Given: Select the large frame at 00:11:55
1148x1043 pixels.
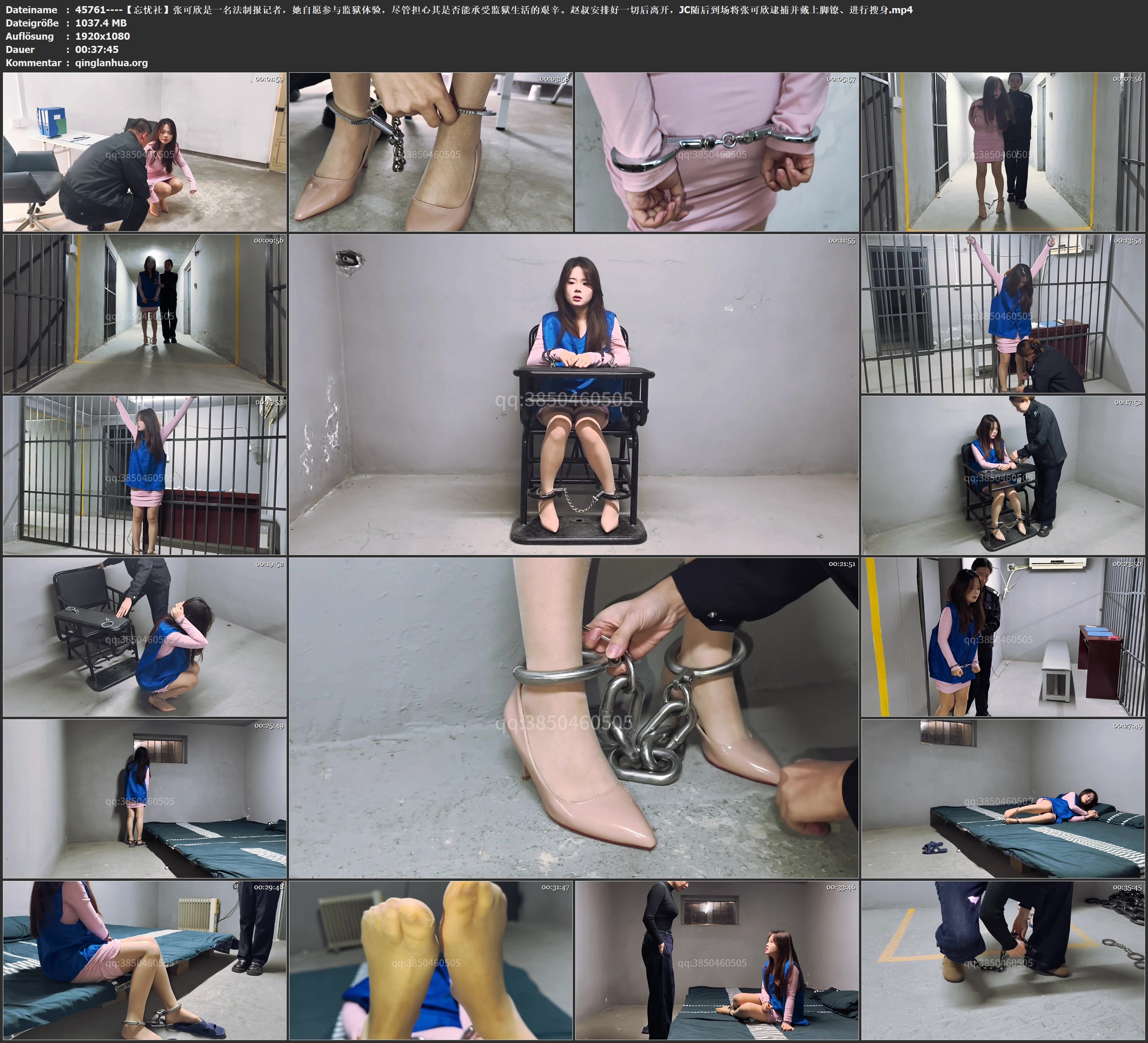Looking at the screenshot, I should click(x=573, y=394).
